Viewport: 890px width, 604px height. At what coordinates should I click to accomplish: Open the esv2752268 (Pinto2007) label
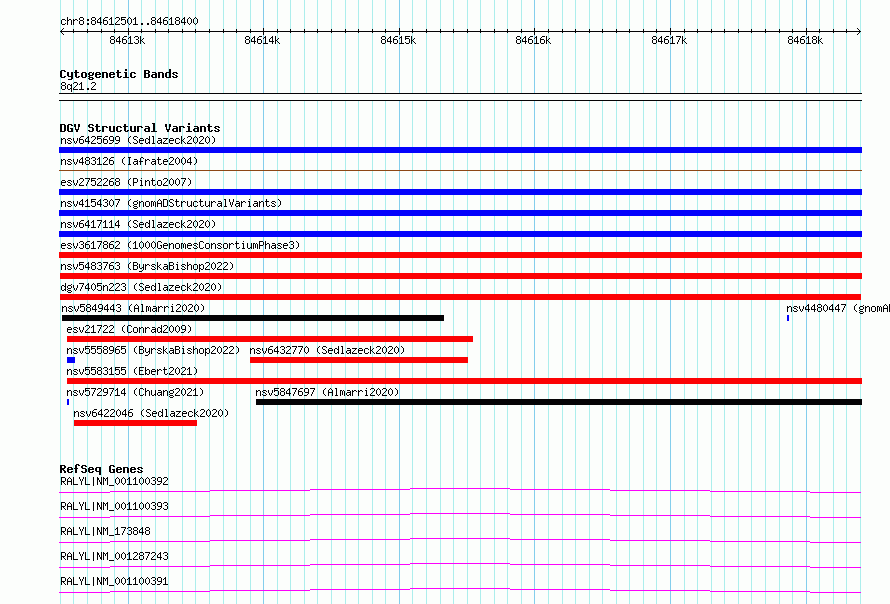point(126,182)
